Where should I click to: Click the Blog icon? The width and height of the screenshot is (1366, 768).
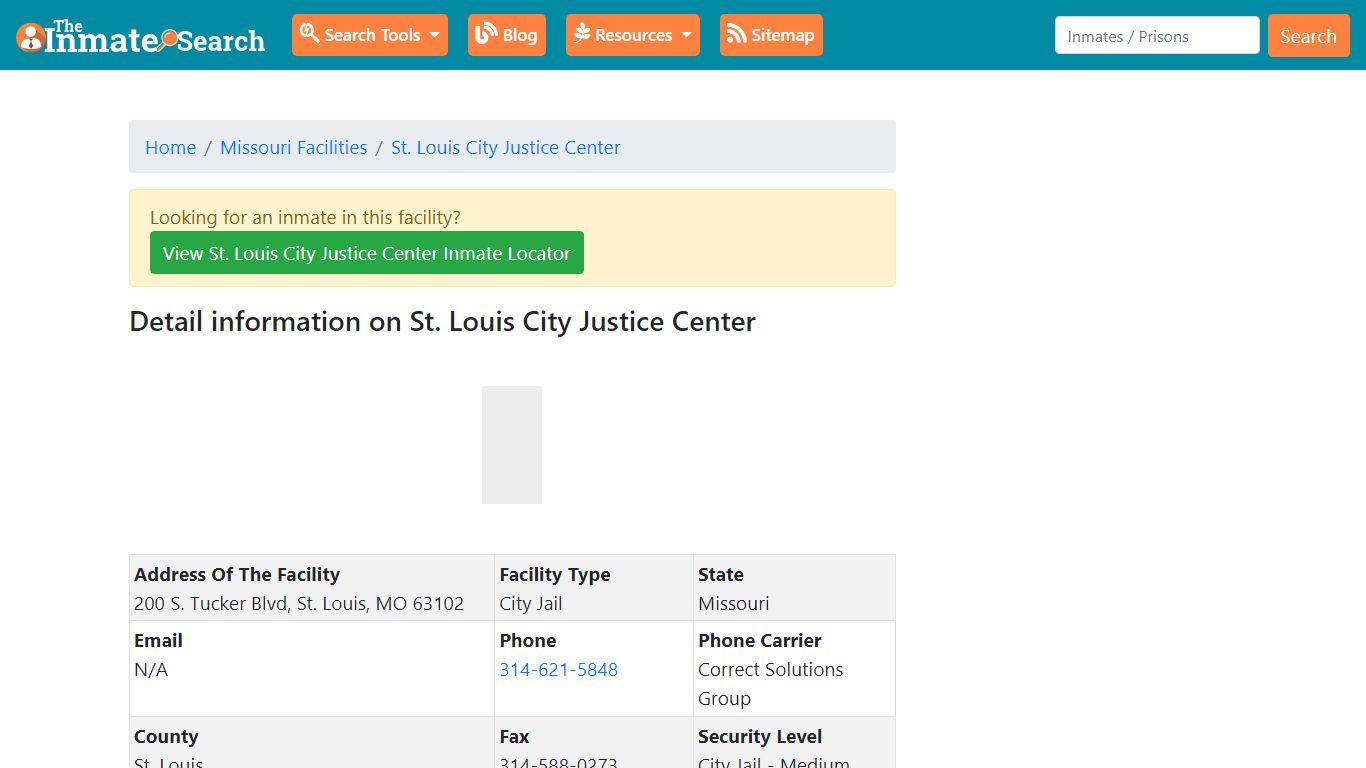487,34
